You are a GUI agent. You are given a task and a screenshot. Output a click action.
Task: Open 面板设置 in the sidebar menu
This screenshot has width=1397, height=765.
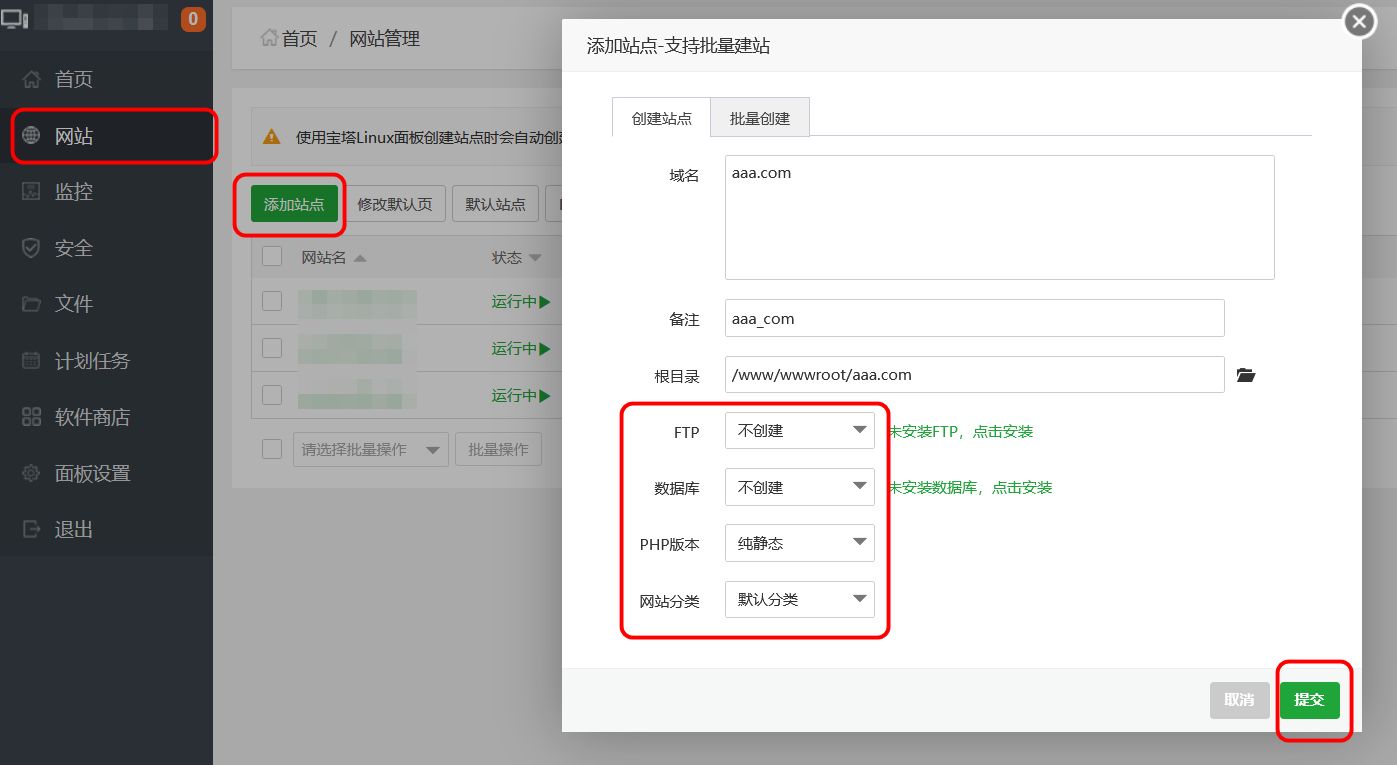[x=92, y=473]
